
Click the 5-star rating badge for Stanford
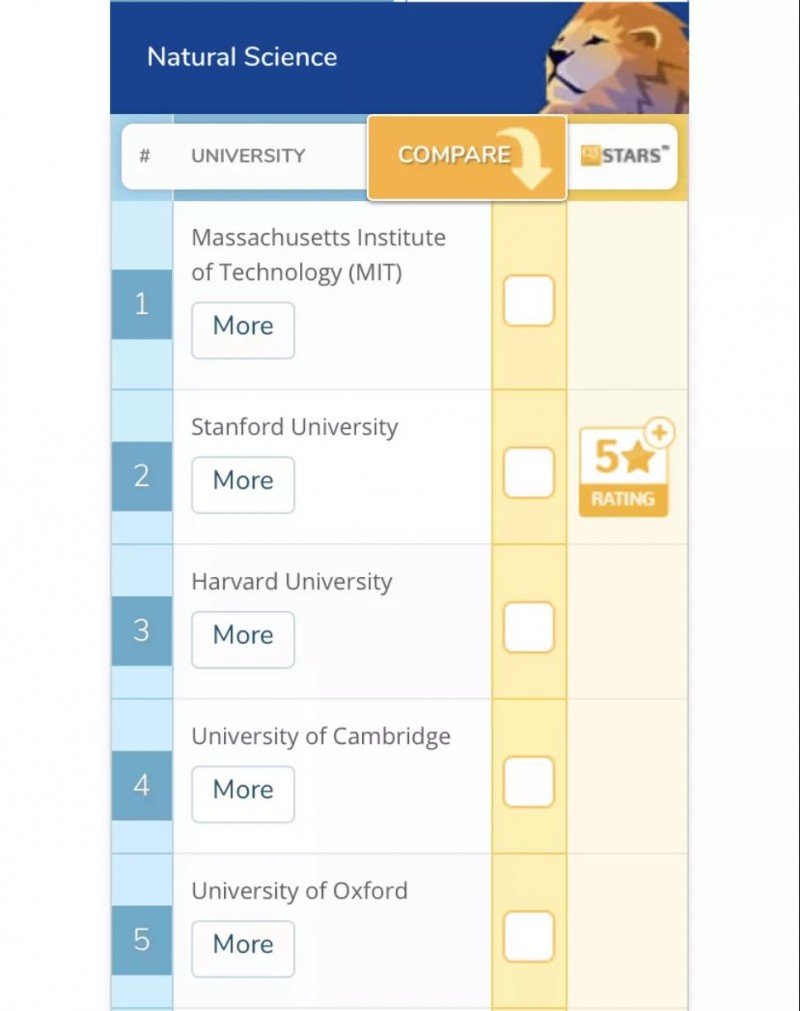click(623, 471)
